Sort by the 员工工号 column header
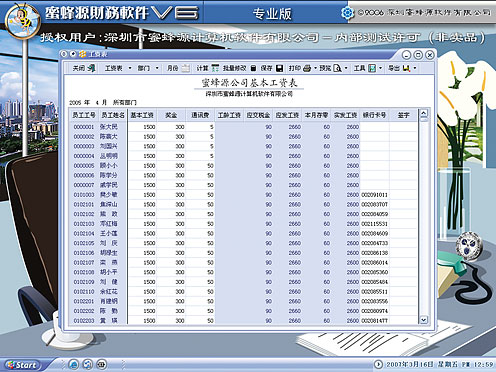The height and width of the screenshot is (372, 496). pyautogui.click(x=84, y=115)
